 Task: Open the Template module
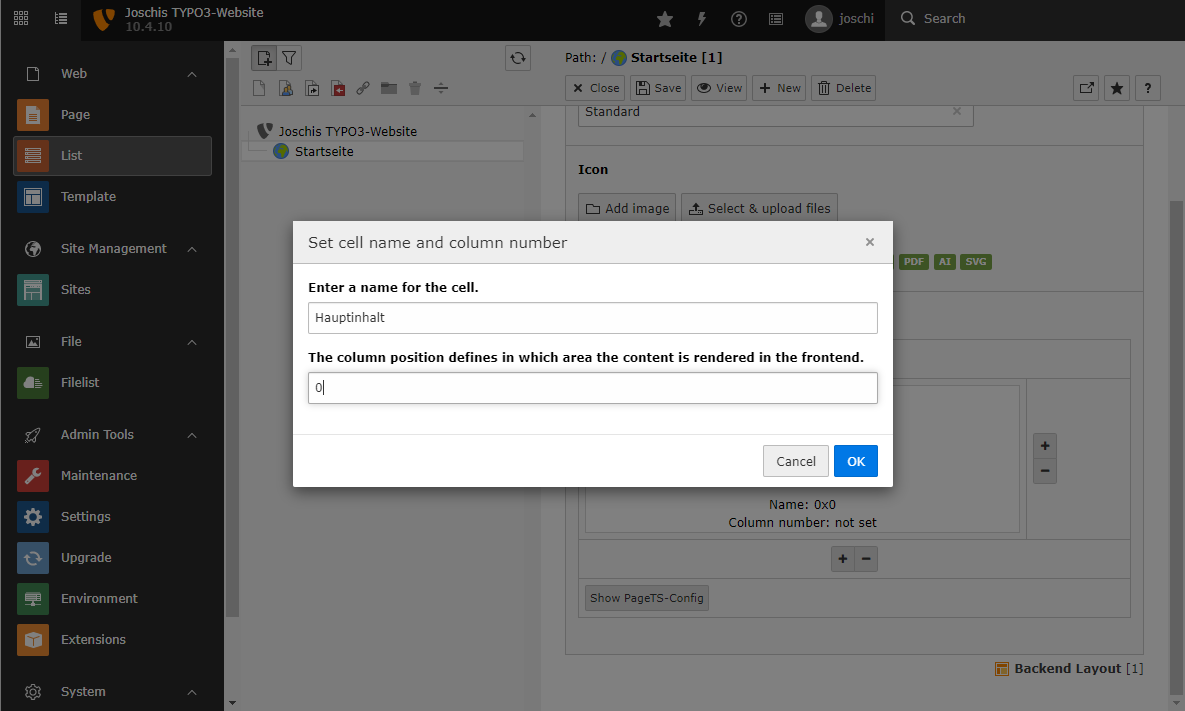pyautogui.click(x=88, y=197)
